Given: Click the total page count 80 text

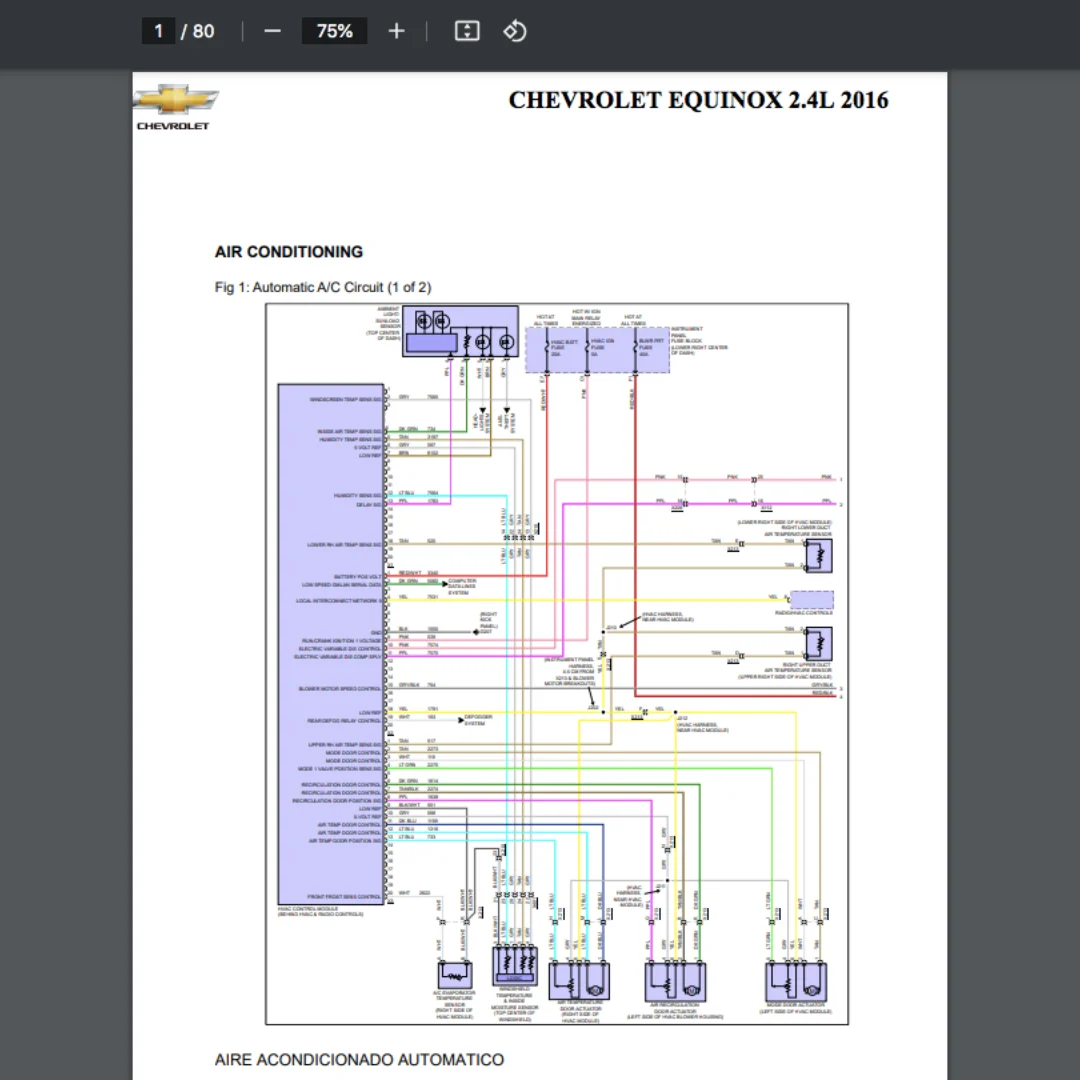Looking at the screenshot, I should tap(203, 31).
